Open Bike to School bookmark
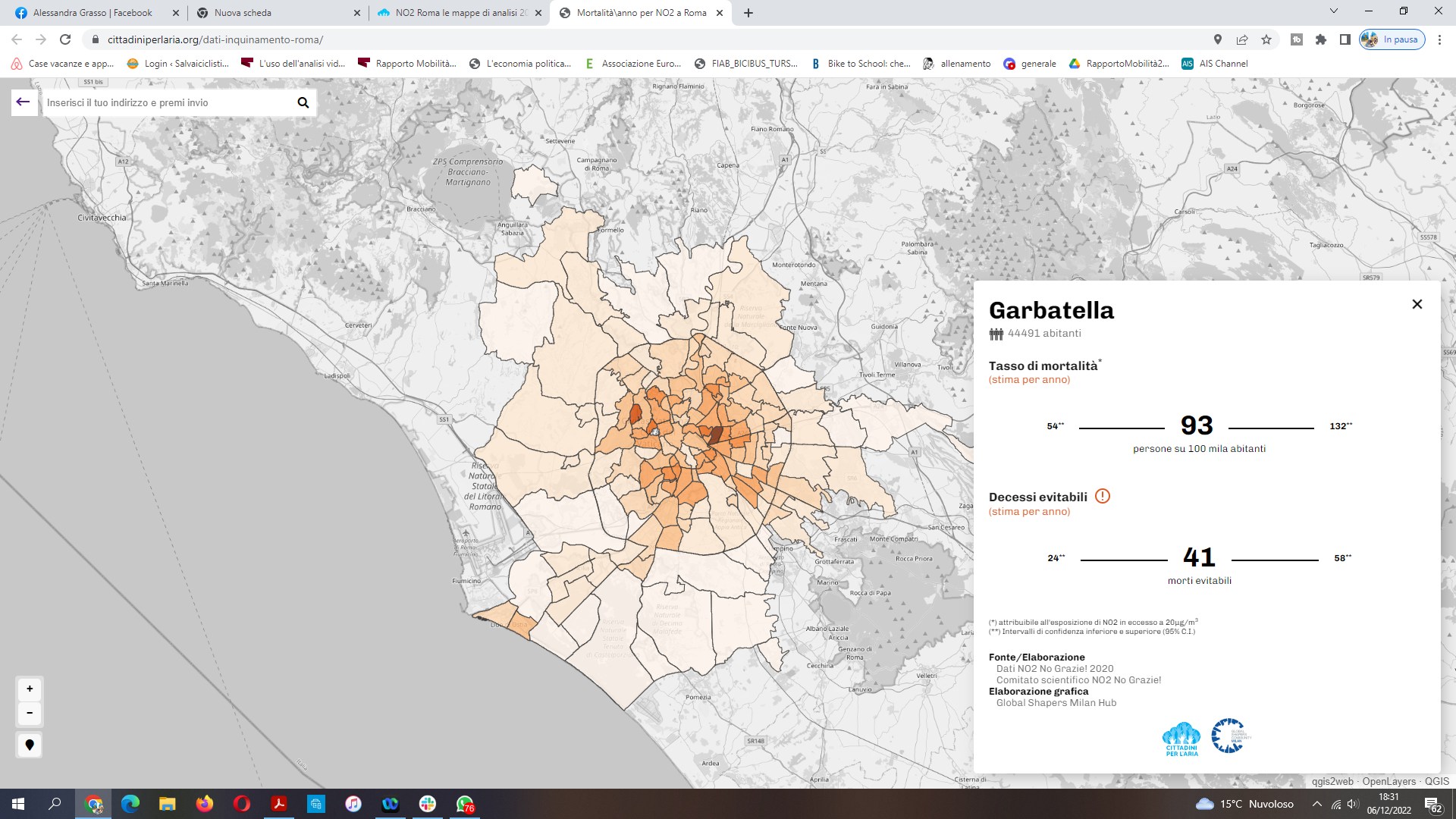The height and width of the screenshot is (819, 1456). (x=861, y=64)
